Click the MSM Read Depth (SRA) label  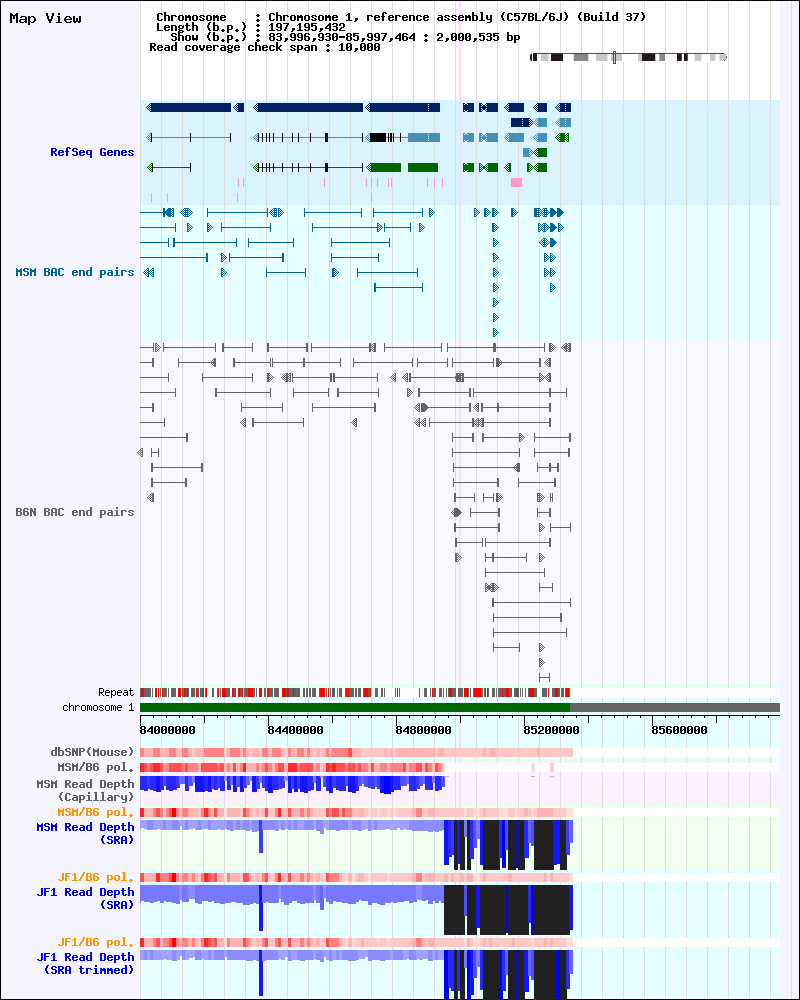pos(85,834)
